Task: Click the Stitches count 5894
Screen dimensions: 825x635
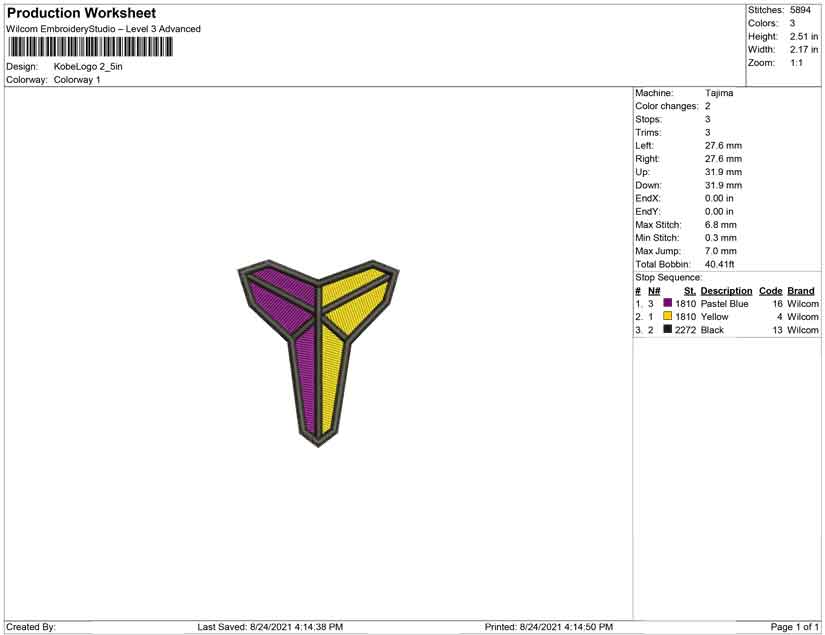Action: click(x=800, y=10)
